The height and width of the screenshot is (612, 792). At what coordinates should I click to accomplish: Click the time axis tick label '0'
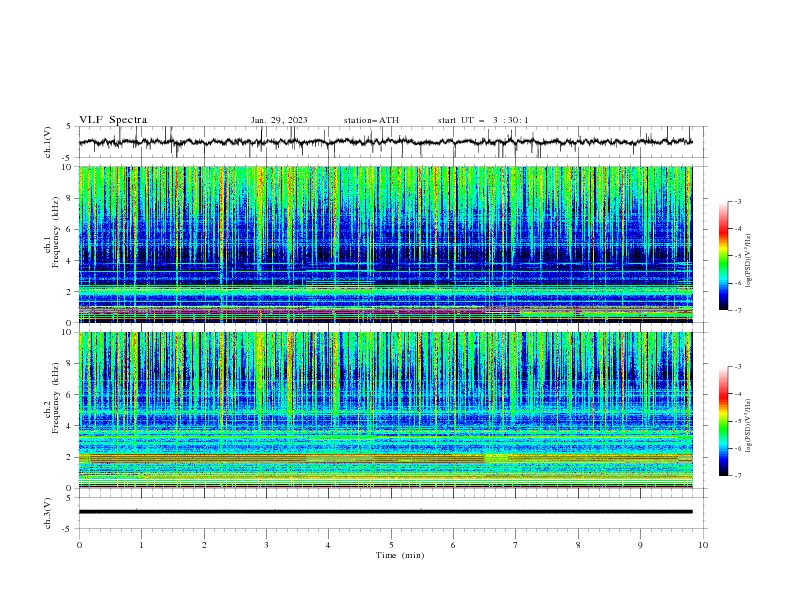(79, 545)
